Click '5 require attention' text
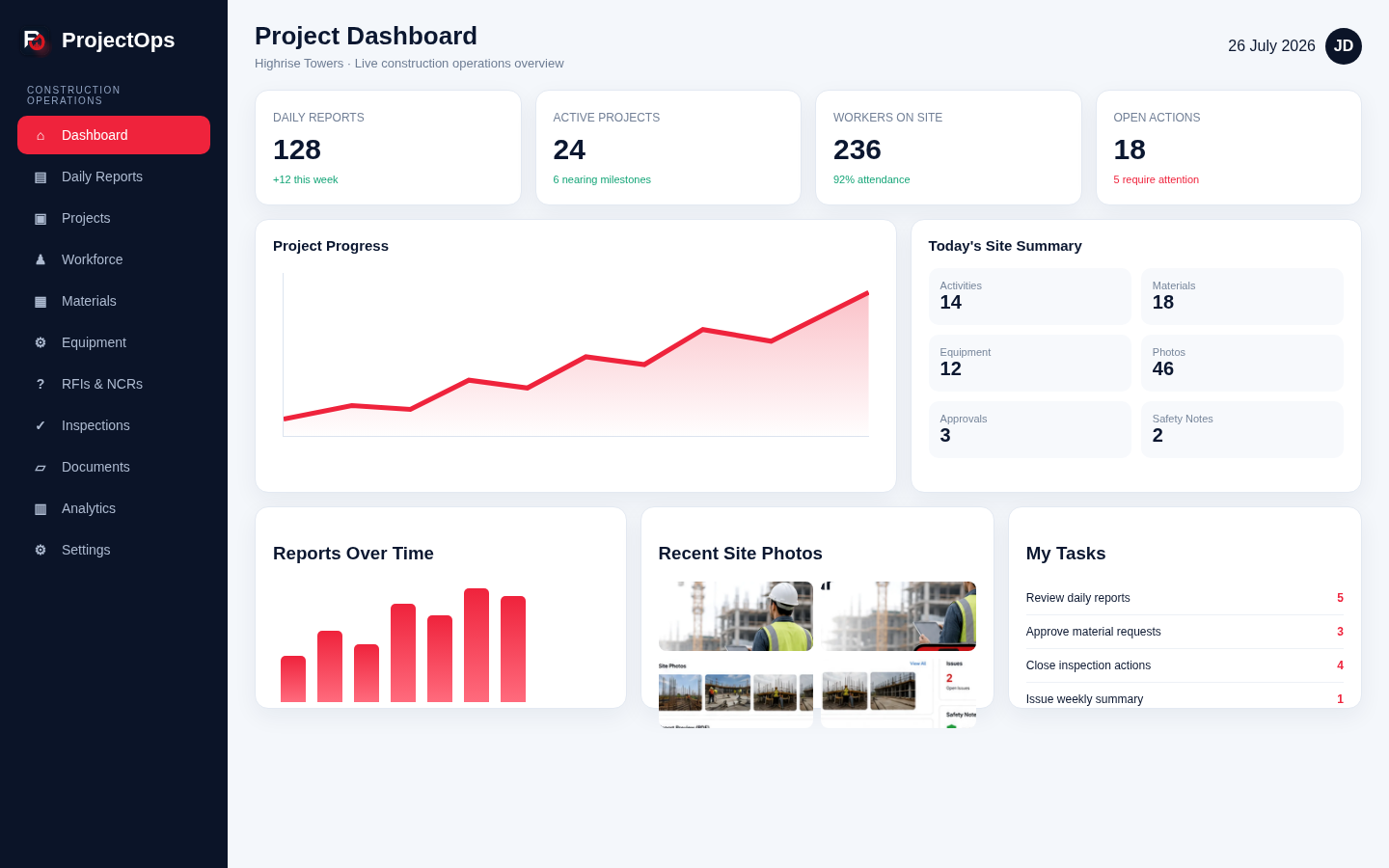 point(1156,179)
